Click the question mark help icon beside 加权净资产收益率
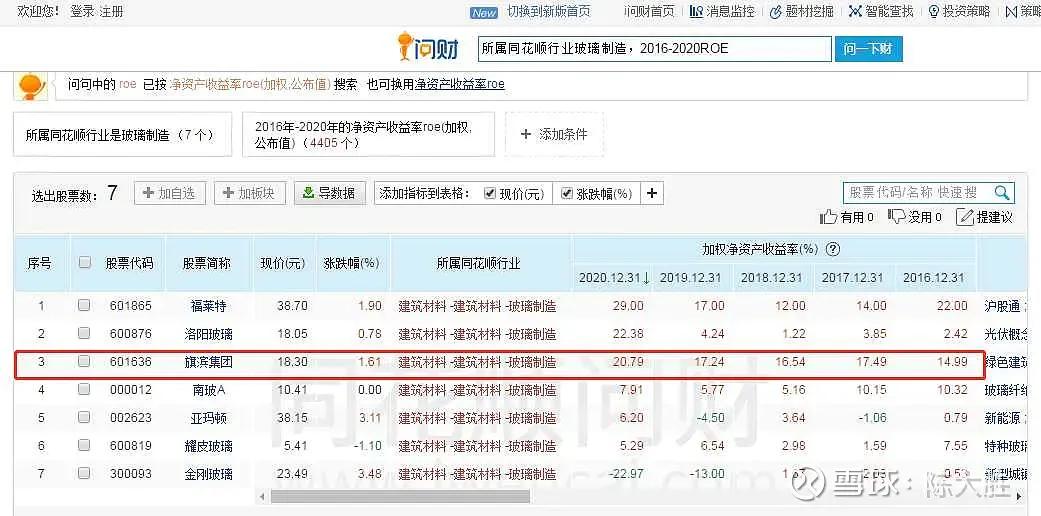Image resolution: width=1041 pixels, height=516 pixels. tap(833, 250)
